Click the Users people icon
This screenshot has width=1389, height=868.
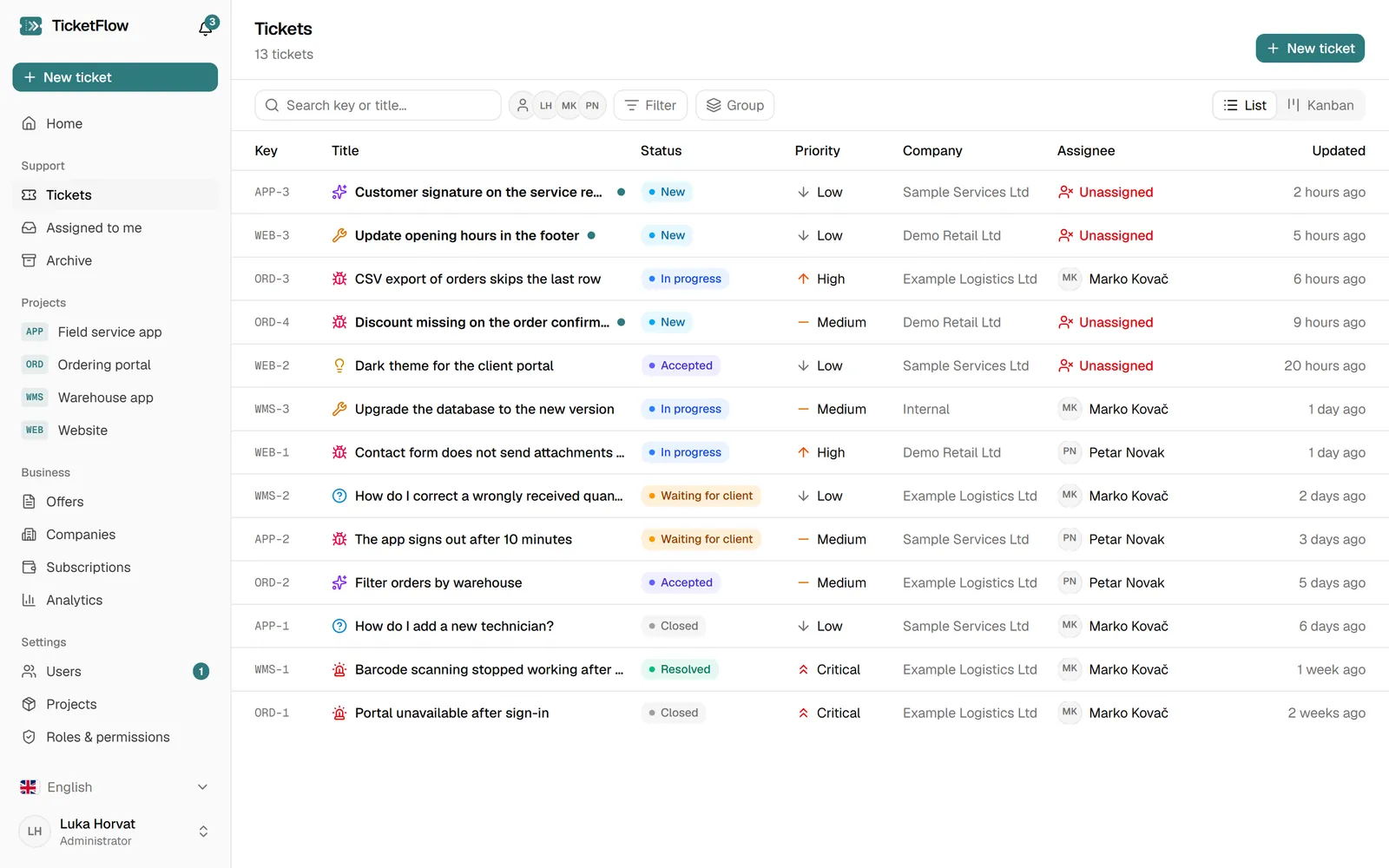(30, 672)
